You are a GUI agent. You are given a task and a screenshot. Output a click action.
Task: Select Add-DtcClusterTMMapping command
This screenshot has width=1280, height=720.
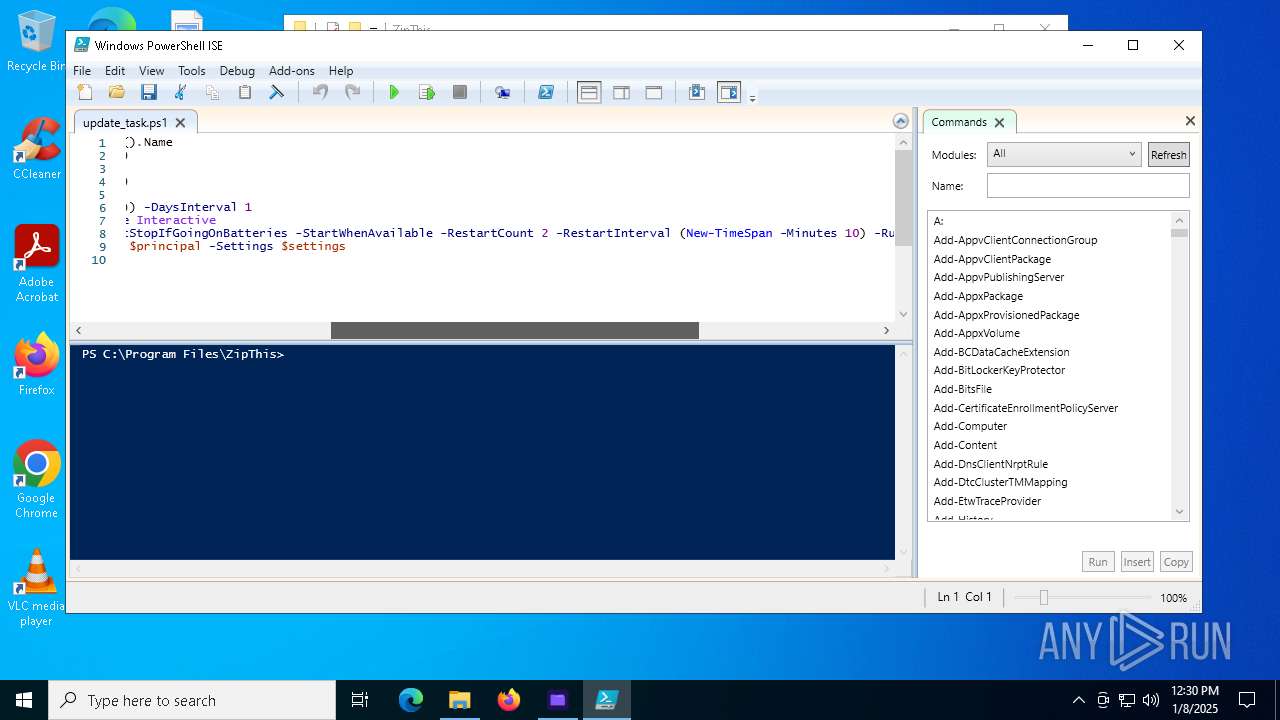1000,482
